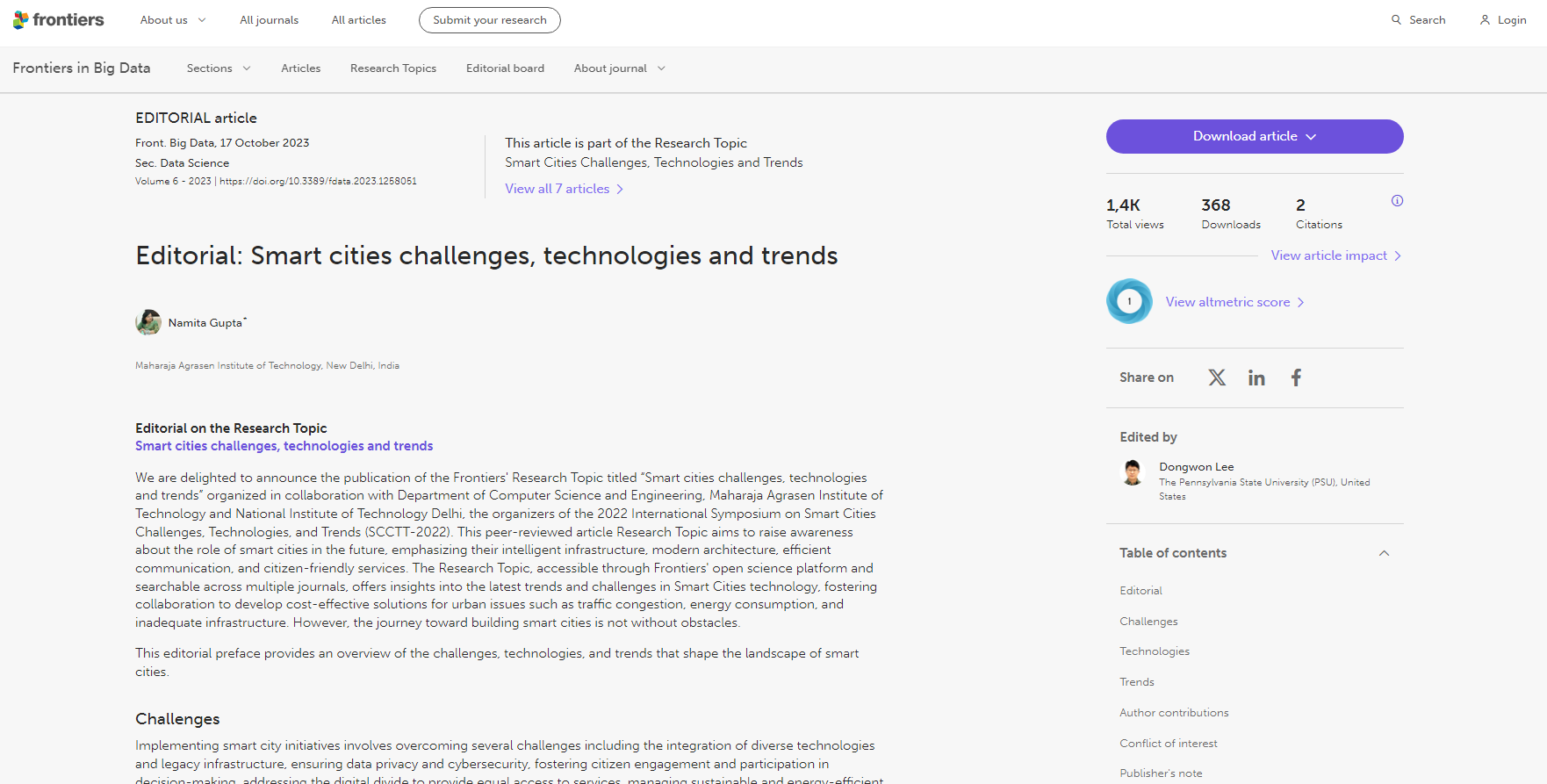Share article on LinkedIn
This screenshot has width=1547, height=784.
(x=1256, y=378)
